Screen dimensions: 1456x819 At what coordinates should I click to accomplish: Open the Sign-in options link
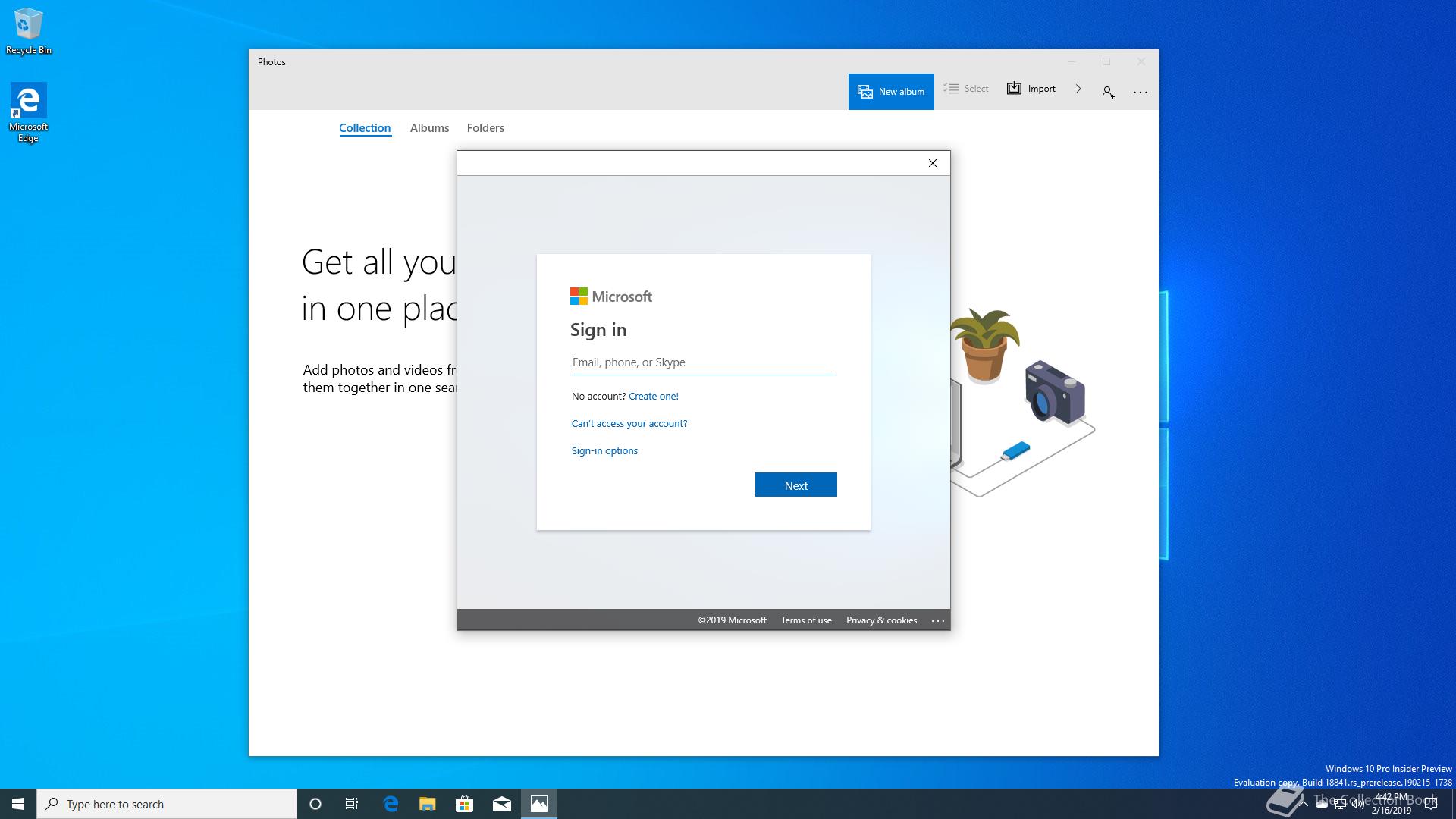(x=604, y=451)
